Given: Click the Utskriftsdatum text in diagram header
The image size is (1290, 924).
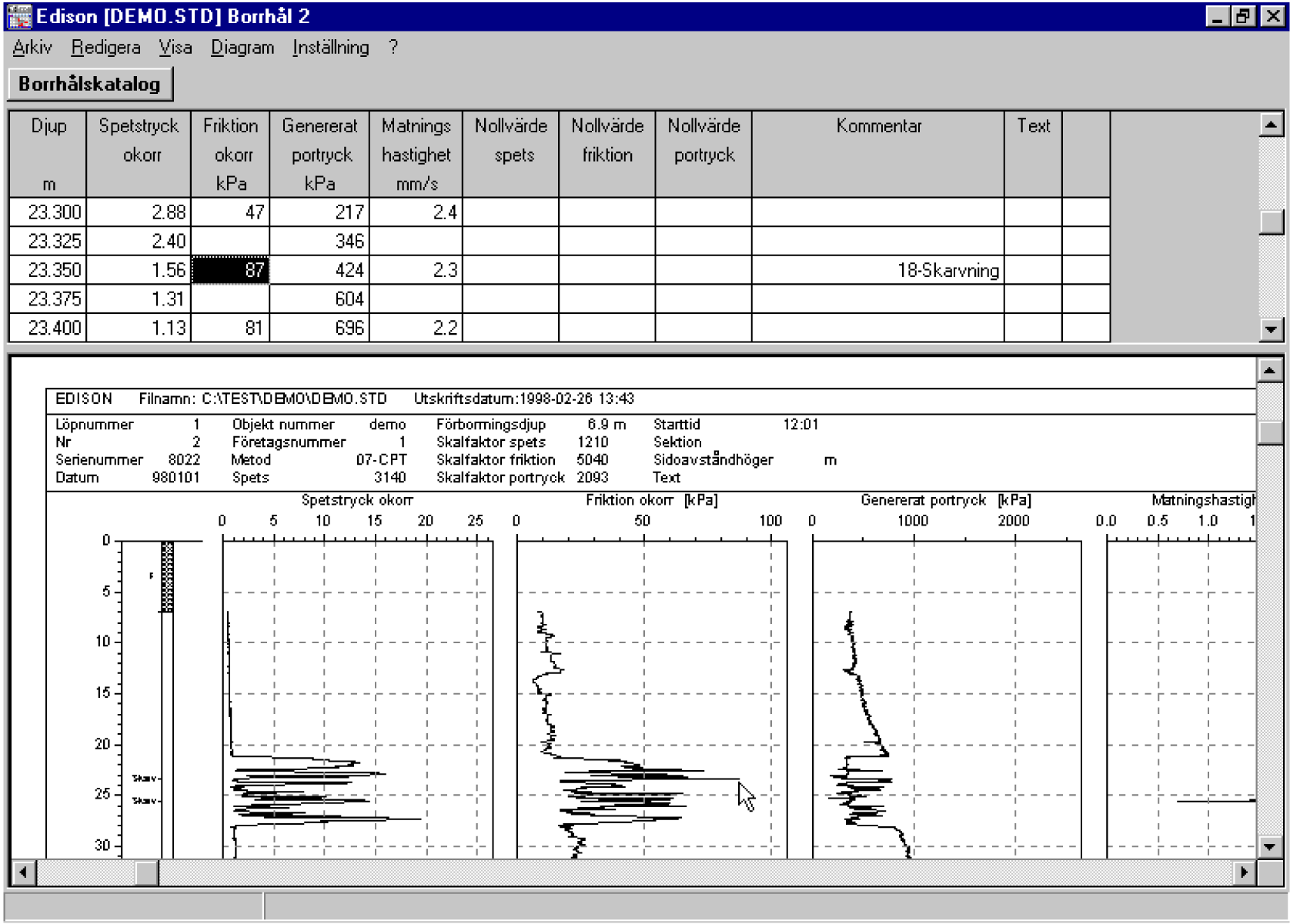Looking at the screenshot, I should (523, 399).
